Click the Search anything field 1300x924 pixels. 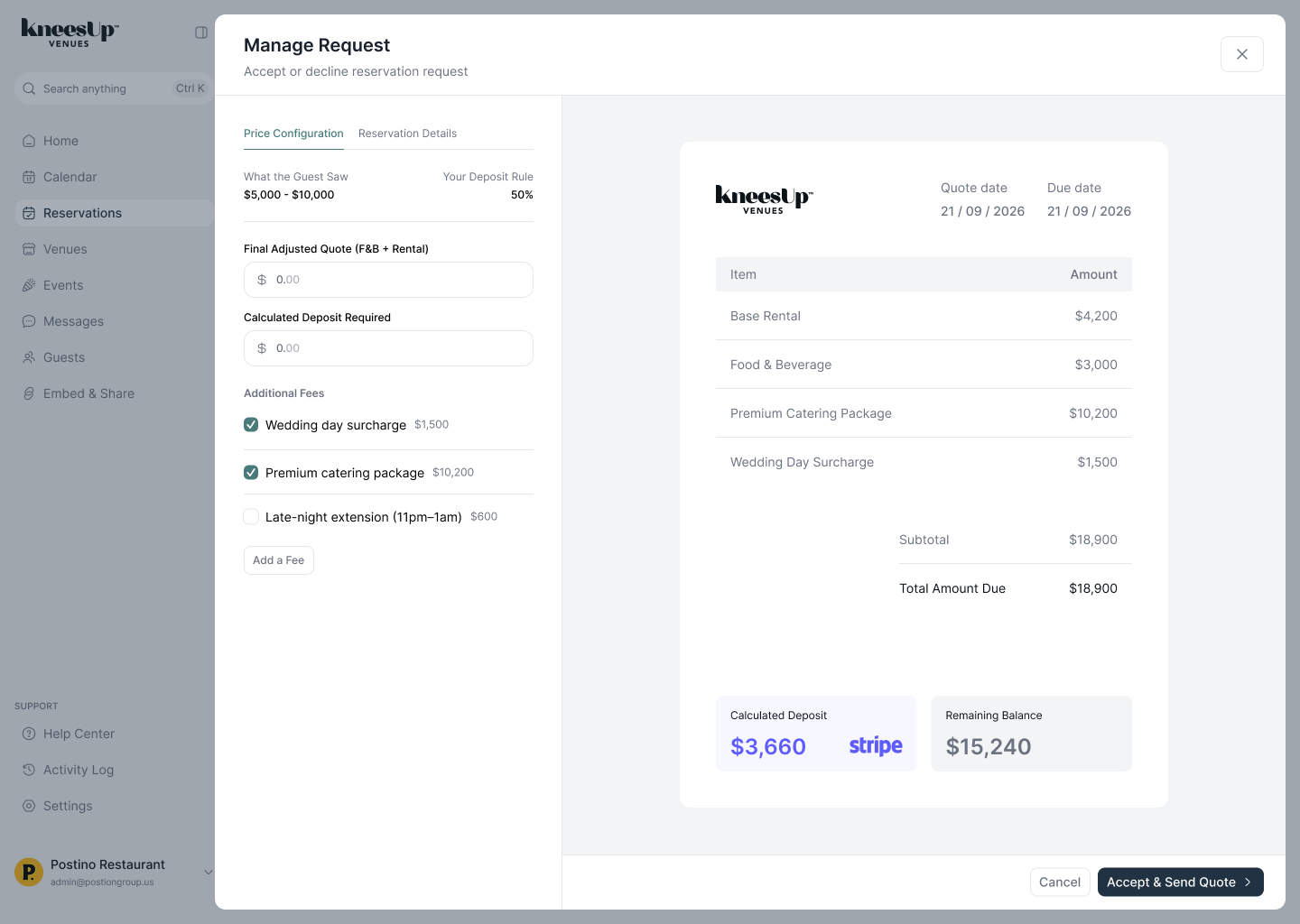pos(115,88)
